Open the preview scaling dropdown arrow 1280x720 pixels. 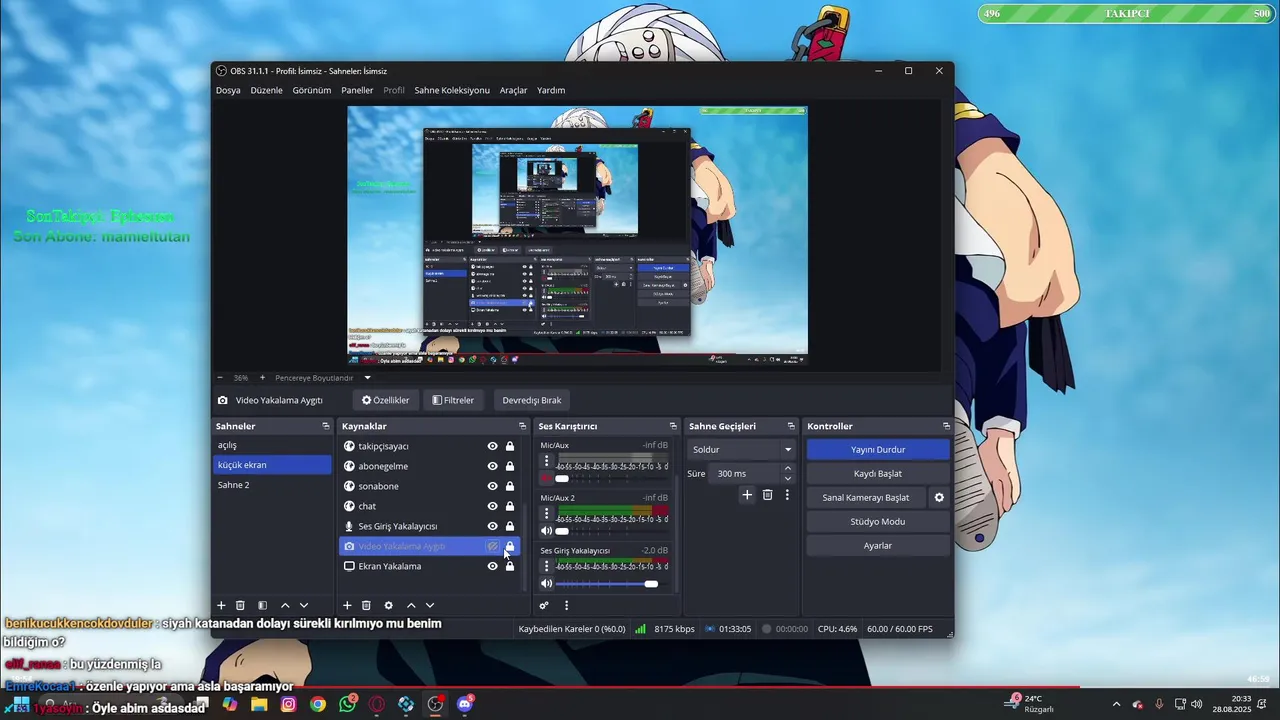point(367,378)
